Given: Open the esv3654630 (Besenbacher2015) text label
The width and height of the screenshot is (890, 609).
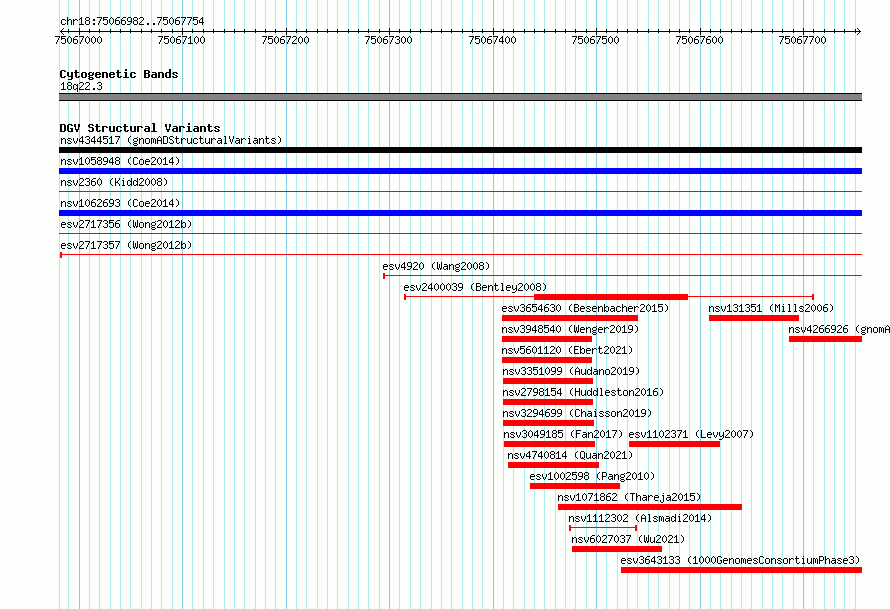Looking at the screenshot, I should 585,308.
